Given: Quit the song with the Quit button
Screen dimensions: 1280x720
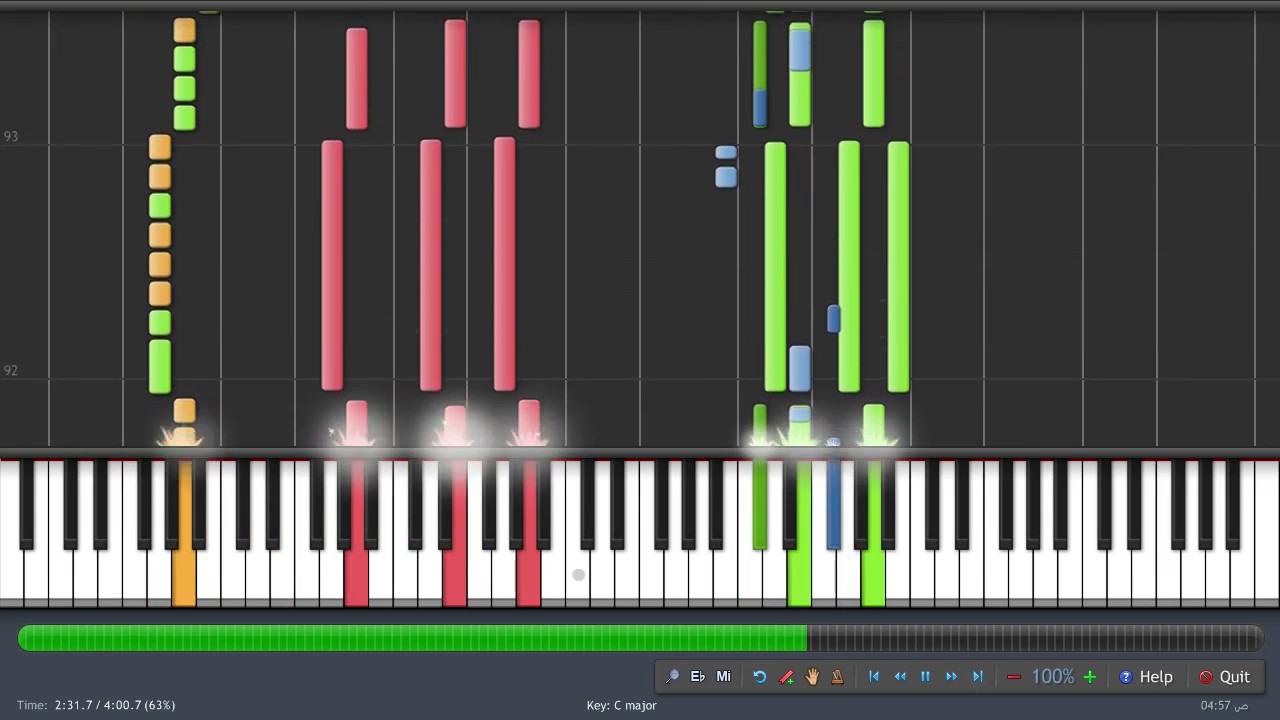Looking at the screenshot, I should tap(1225, 677).
